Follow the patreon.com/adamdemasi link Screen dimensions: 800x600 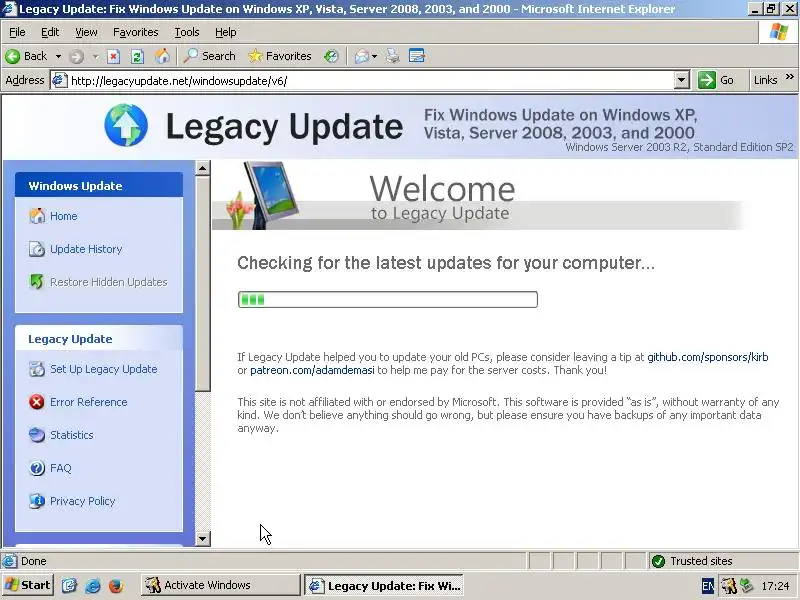tap(312, 370)
